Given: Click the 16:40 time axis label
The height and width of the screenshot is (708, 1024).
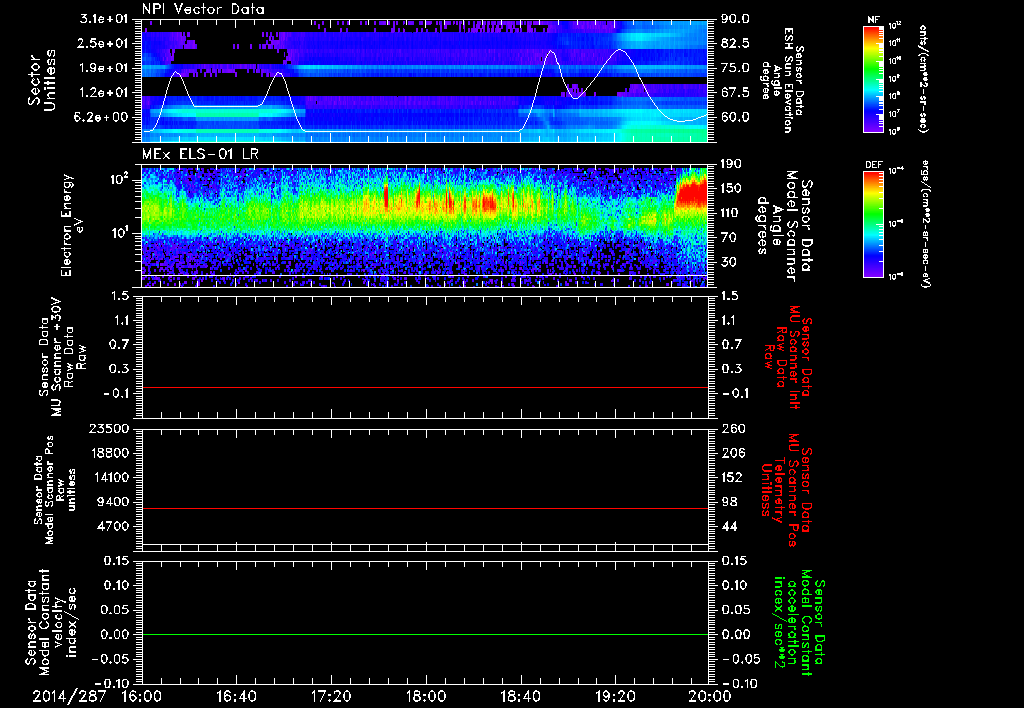Looking at the screenshot, I should pos(237,696).
